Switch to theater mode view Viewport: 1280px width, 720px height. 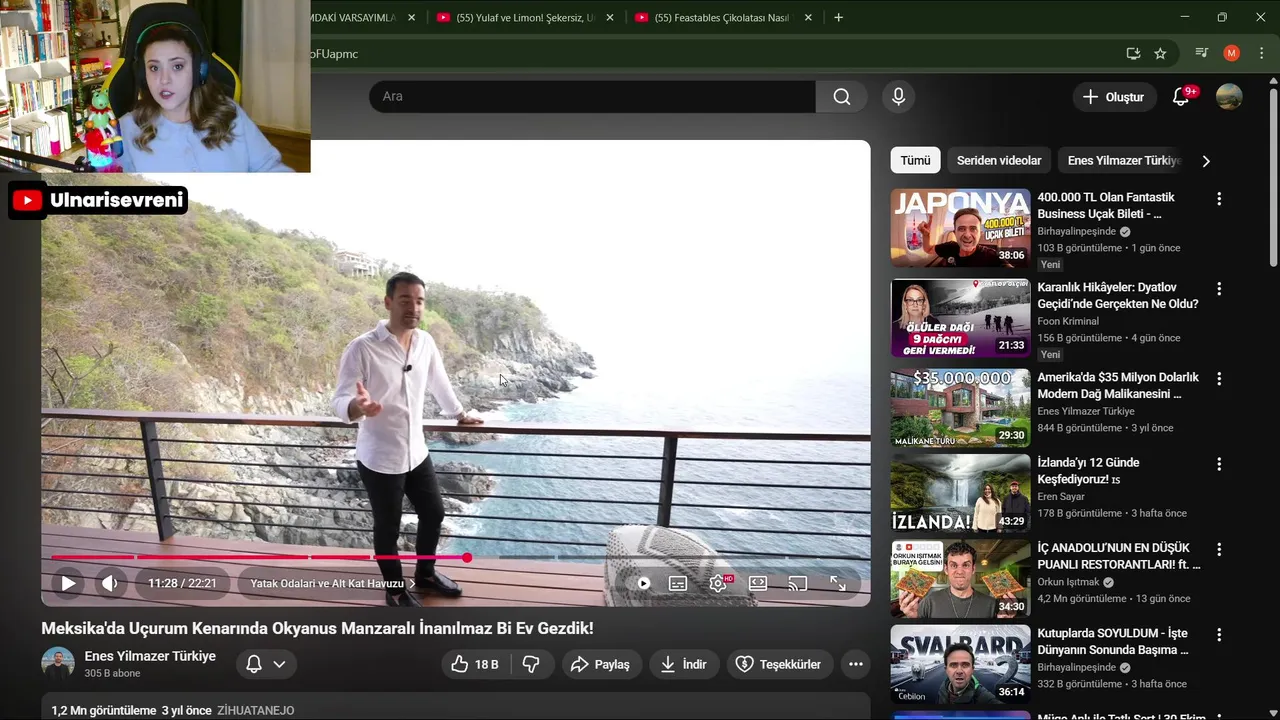tap(758, 583)
